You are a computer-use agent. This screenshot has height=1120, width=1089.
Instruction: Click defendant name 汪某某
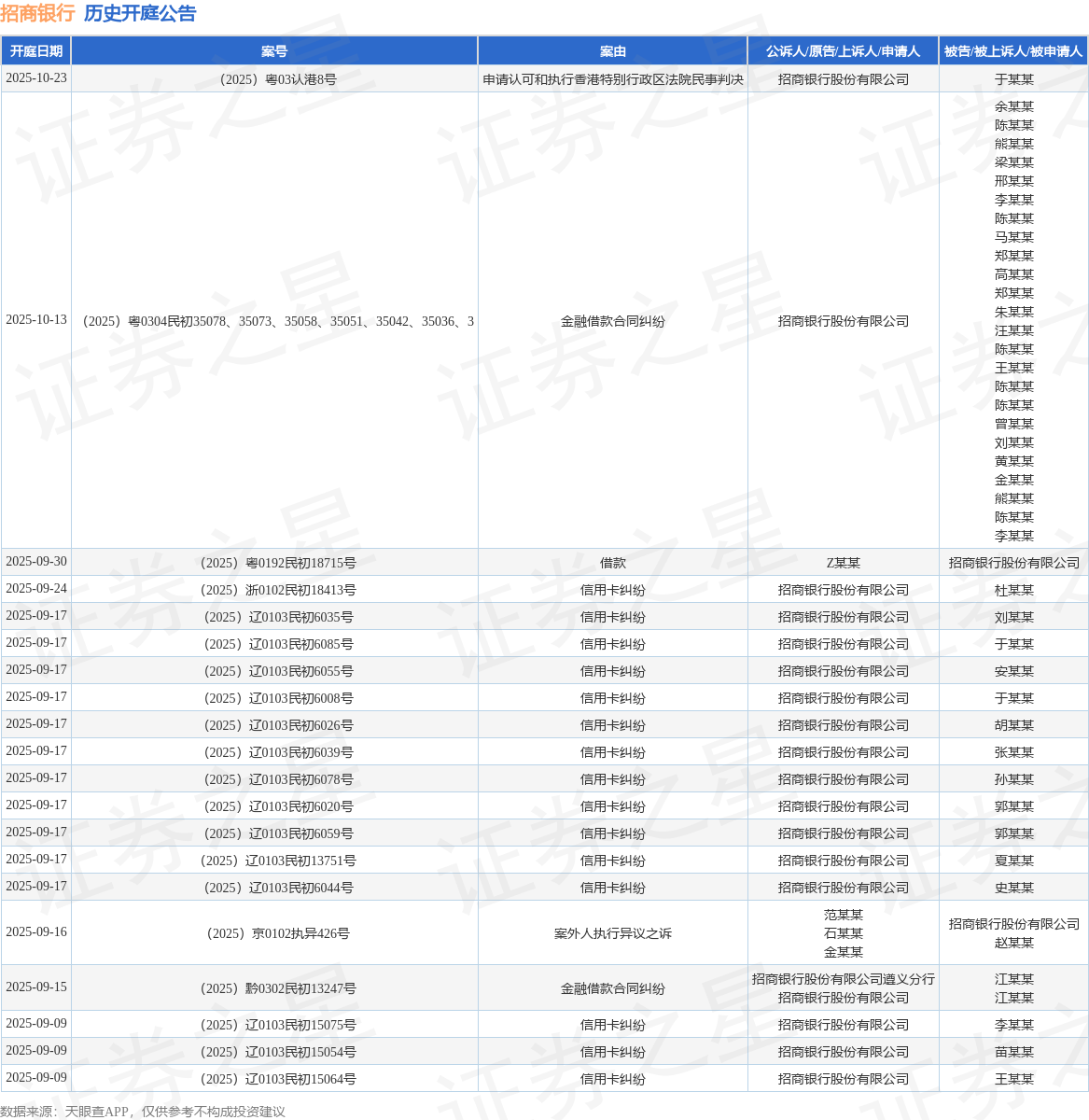pos(1014,330)
